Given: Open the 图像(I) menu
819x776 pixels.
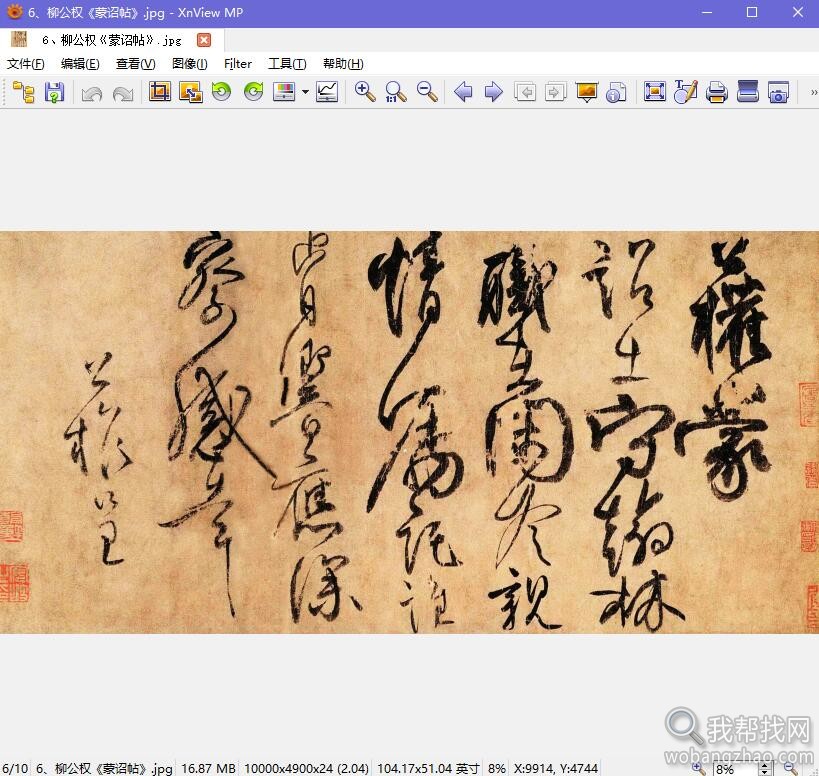Looking at the screenshot, I should 190,64.
